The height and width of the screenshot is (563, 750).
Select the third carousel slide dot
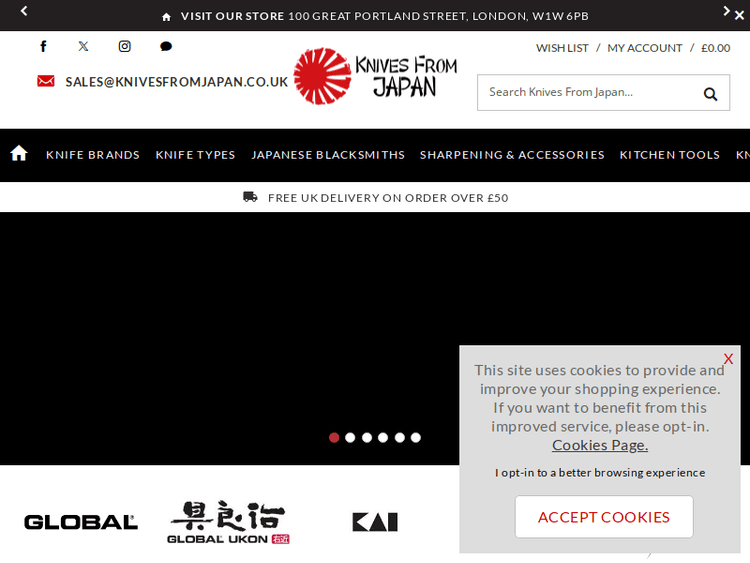pos(367,437)
